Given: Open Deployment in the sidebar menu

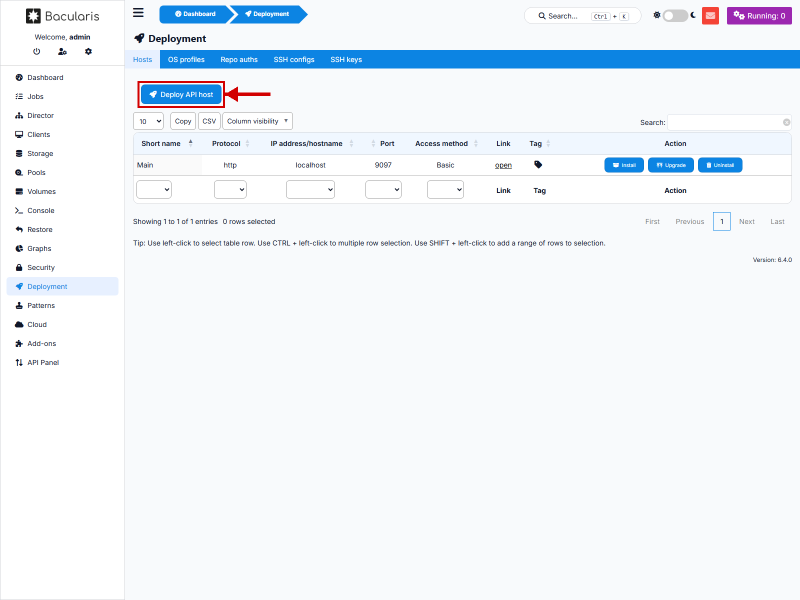Looking at the screenshot, I should pos(62,287).
